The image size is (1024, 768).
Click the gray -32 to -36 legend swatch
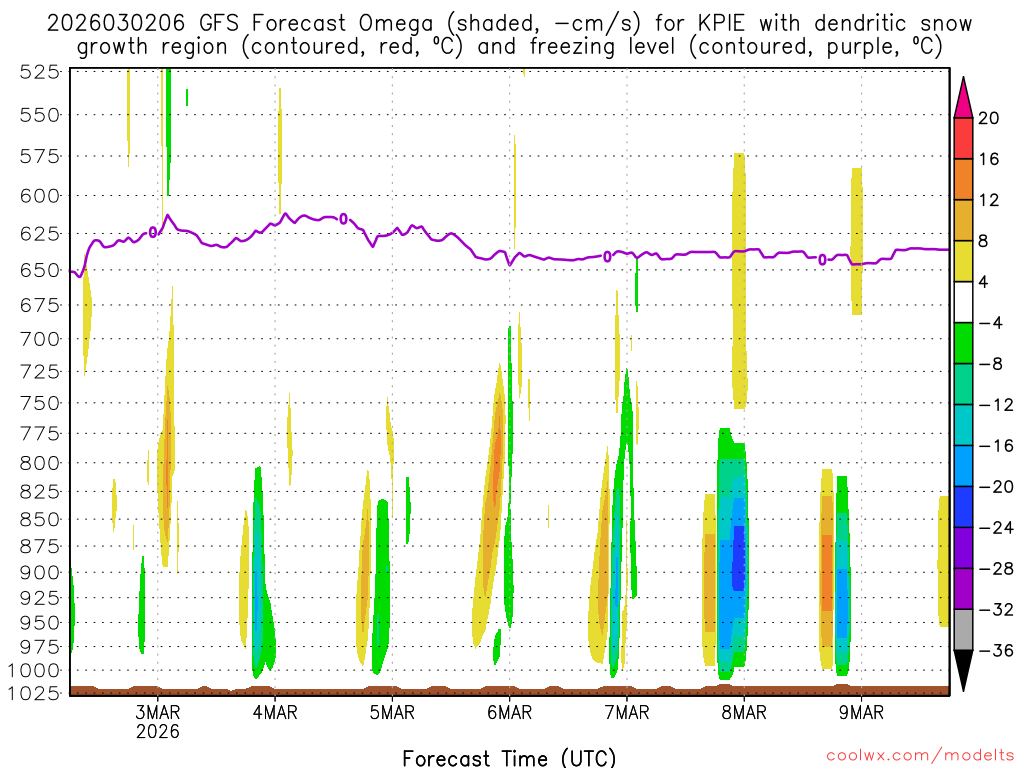coord(963,630)
